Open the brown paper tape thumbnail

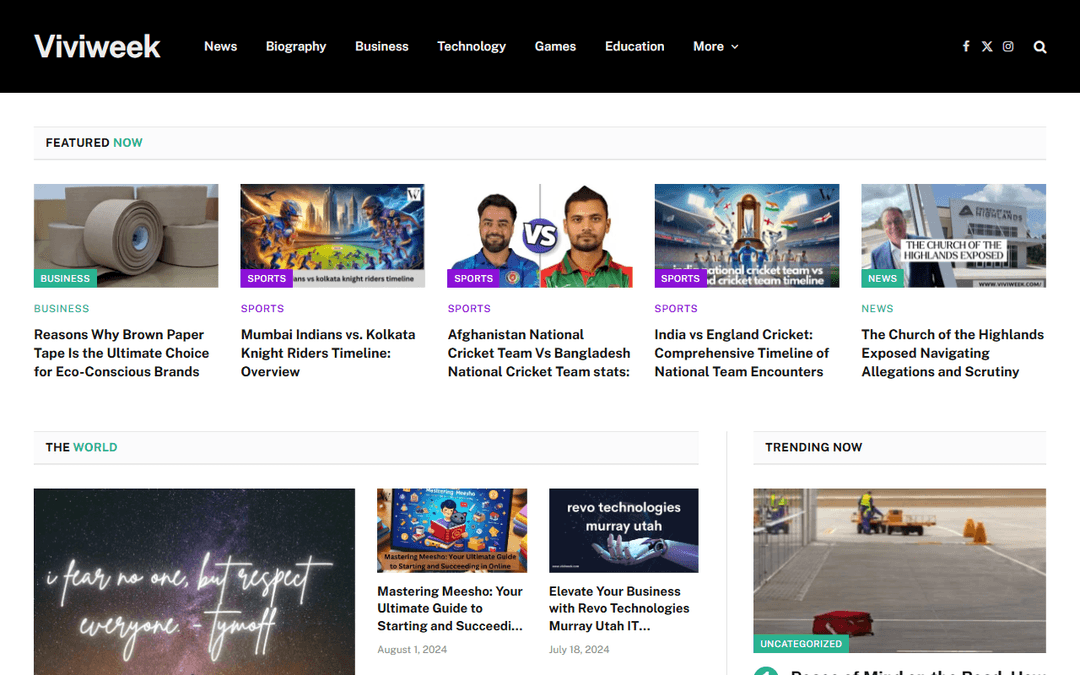pos(126,236)
